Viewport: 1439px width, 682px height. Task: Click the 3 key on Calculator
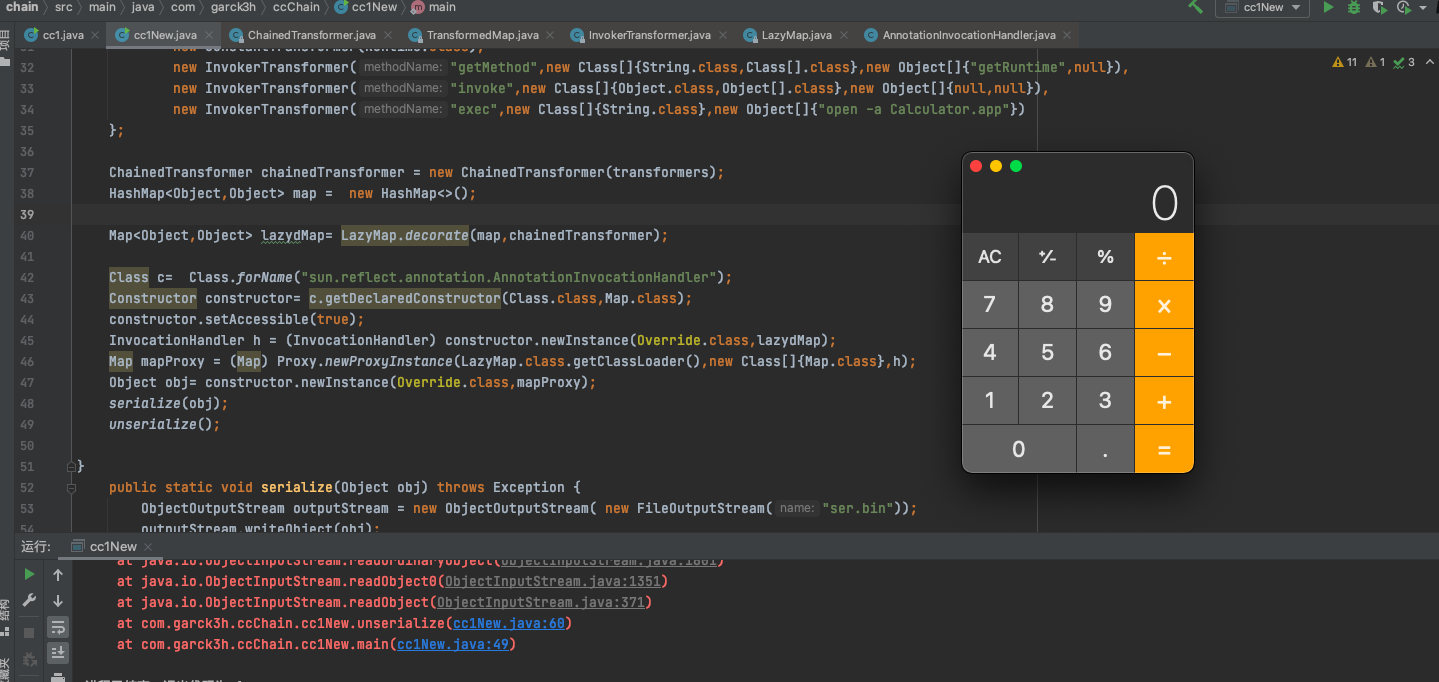click(x=1105, y=401)
